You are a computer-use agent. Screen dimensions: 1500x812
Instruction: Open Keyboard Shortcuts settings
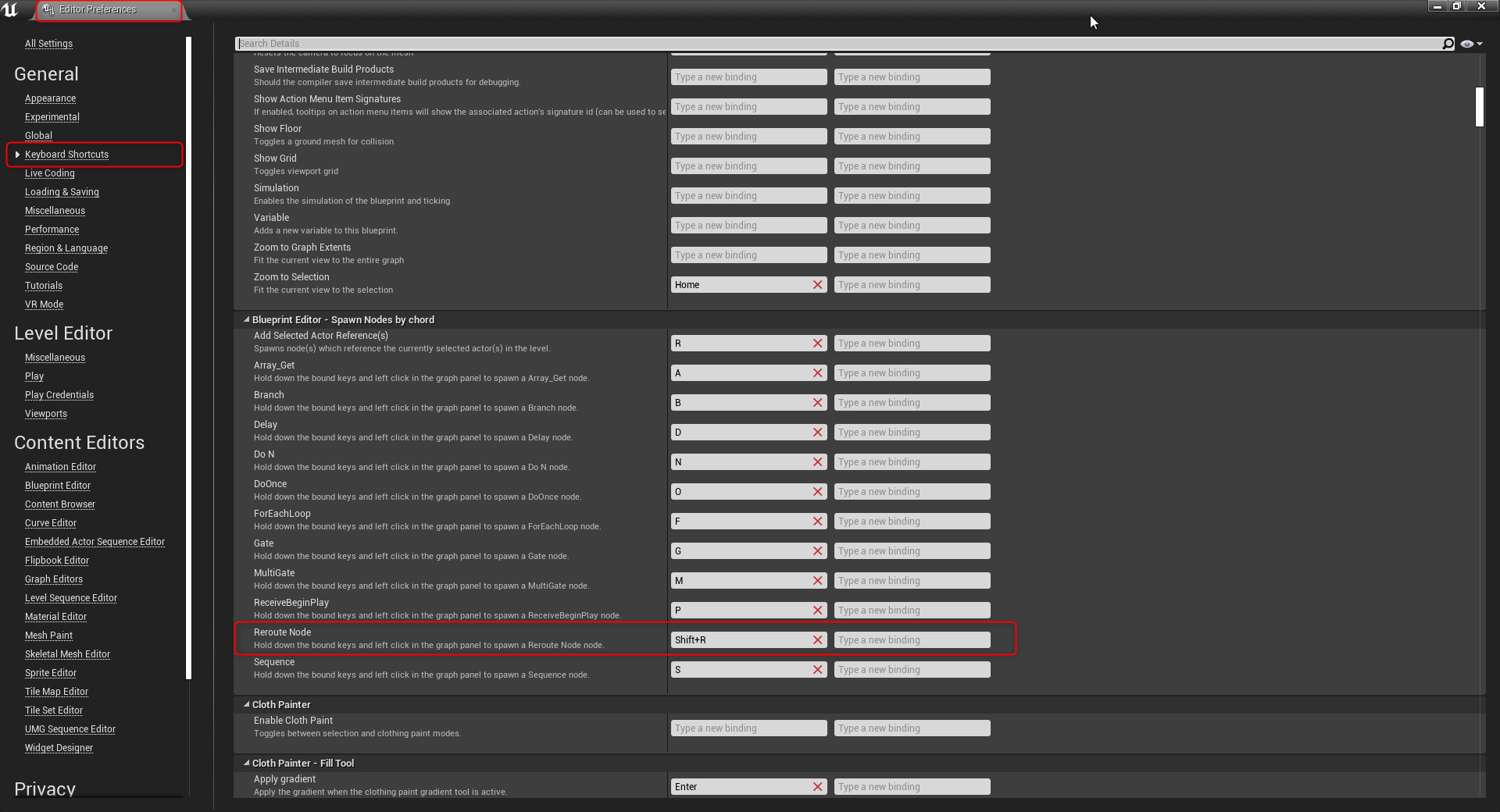tap(66, 155)
